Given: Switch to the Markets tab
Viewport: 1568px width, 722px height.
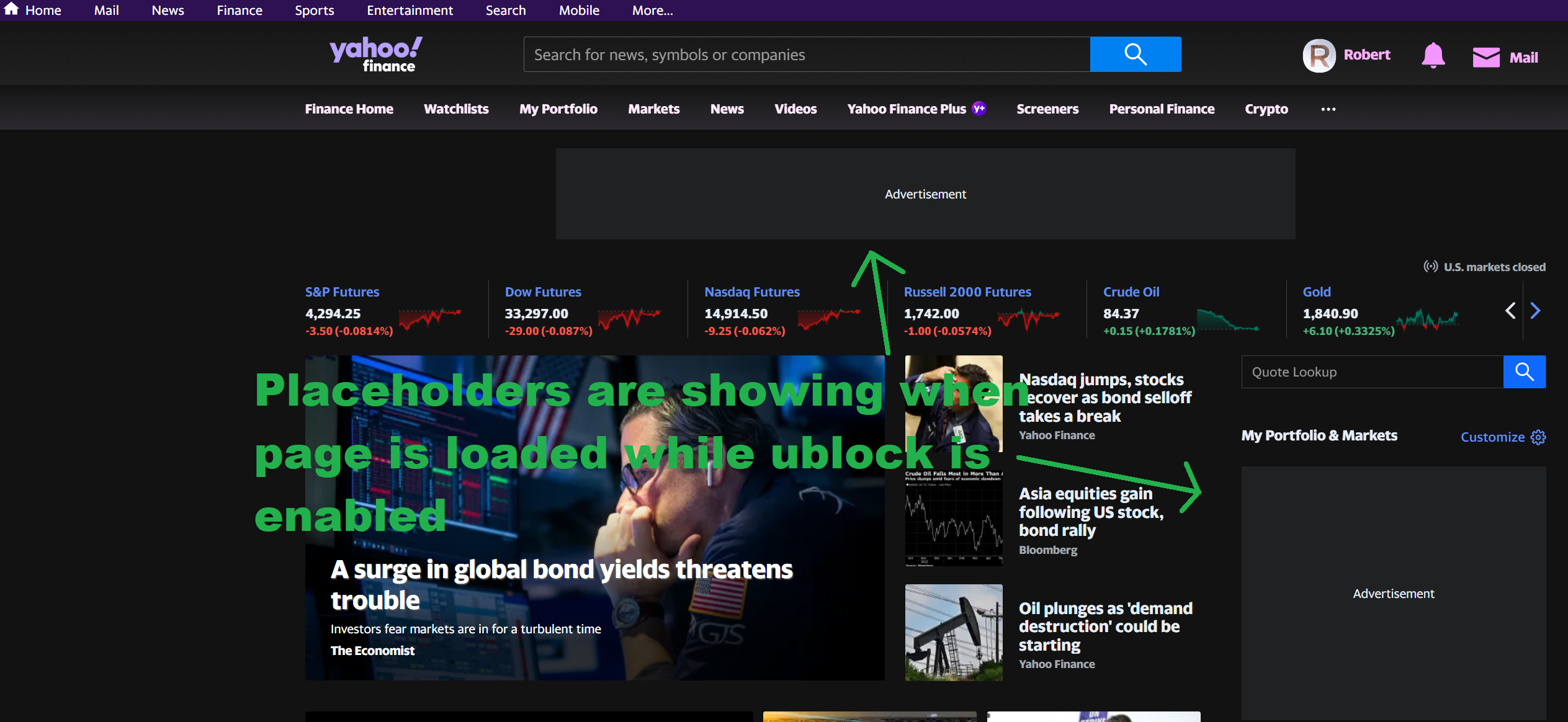Looking at the screenshot, I should pos(653,109).
